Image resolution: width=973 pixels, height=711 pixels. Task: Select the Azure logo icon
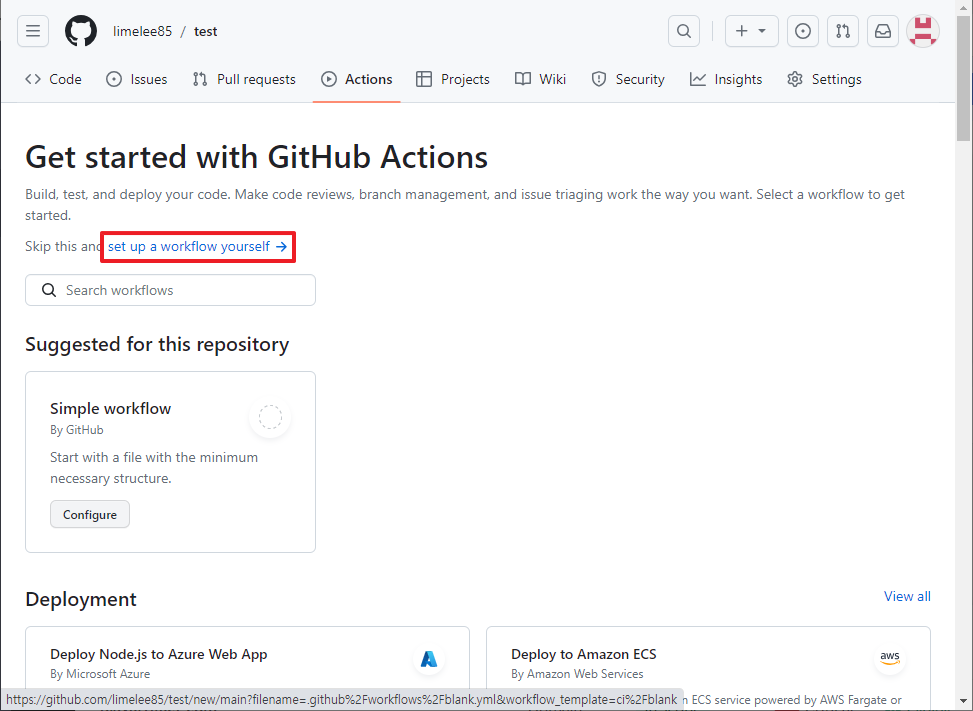point(429,659)
